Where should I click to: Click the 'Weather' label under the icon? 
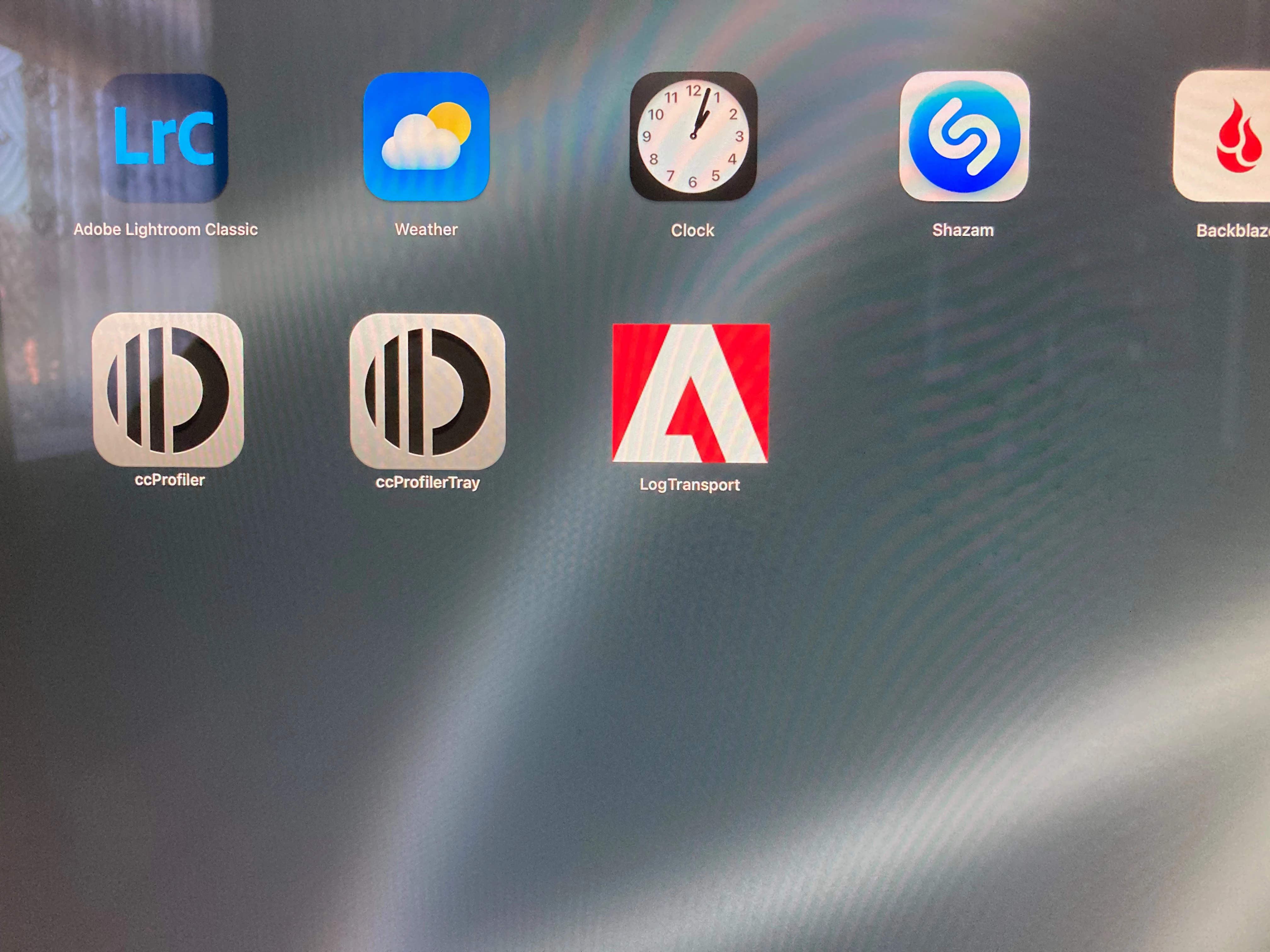tap(426, 229)
